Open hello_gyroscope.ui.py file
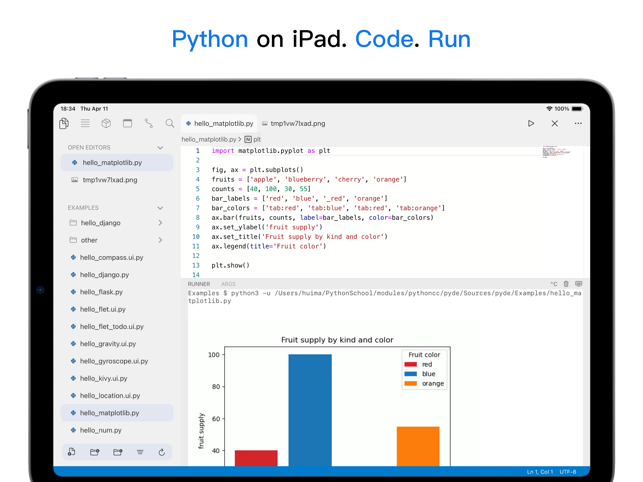The height and width of the screenshot is (482, 643). pyautogui.click(x=117, y=361)
